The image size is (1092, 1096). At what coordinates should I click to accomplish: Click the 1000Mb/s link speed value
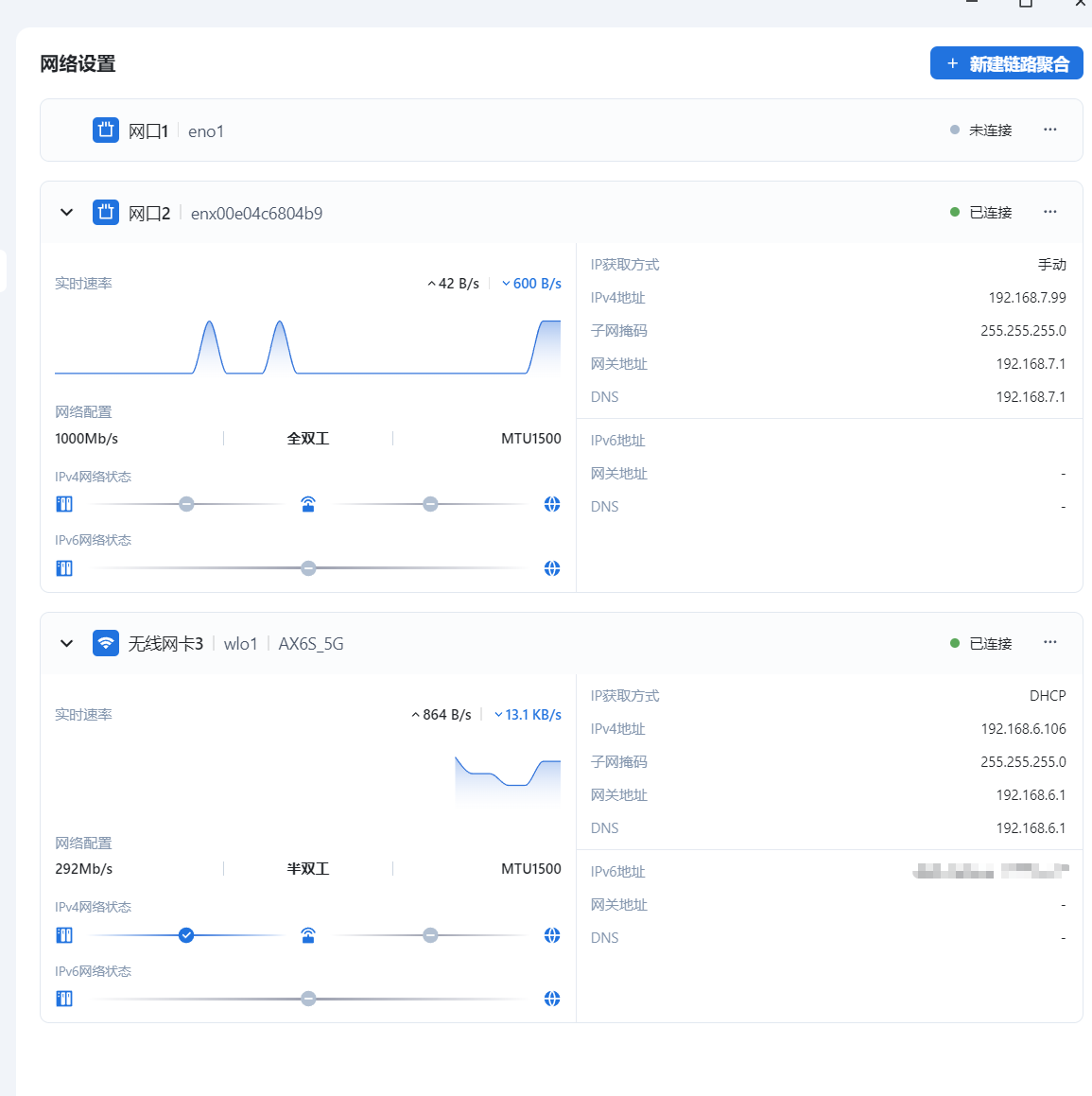87,438
